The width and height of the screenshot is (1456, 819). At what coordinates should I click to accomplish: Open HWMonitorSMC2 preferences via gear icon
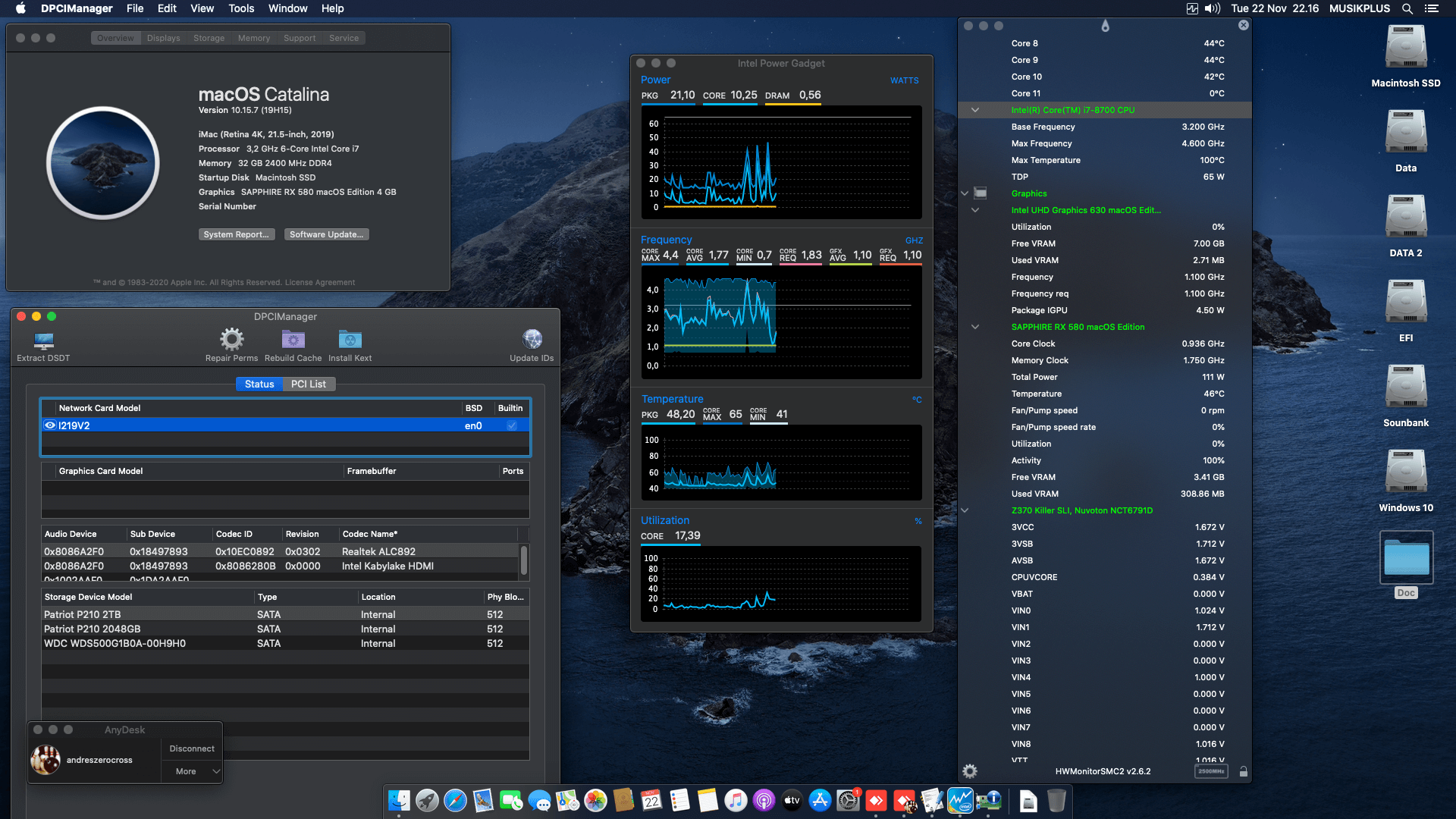click(969, 770)
